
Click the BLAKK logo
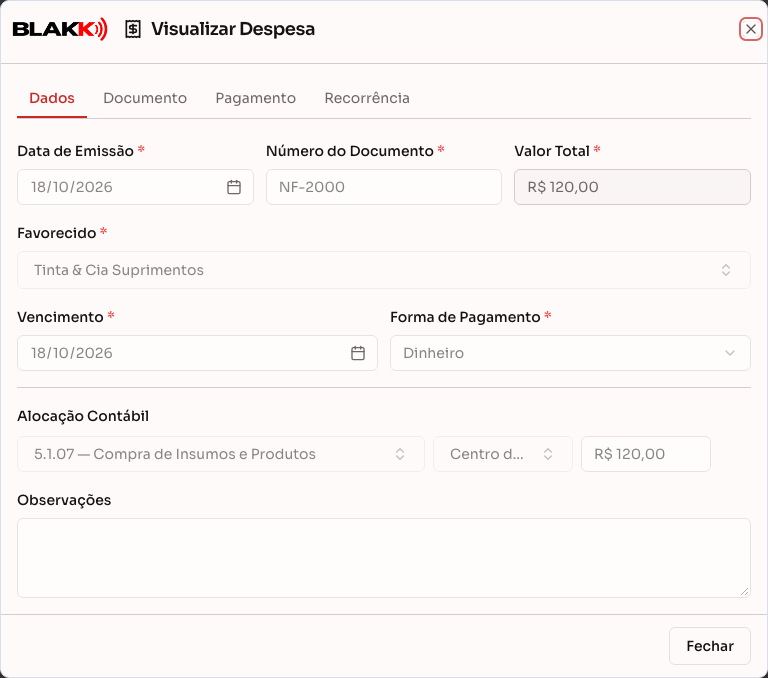60,29
